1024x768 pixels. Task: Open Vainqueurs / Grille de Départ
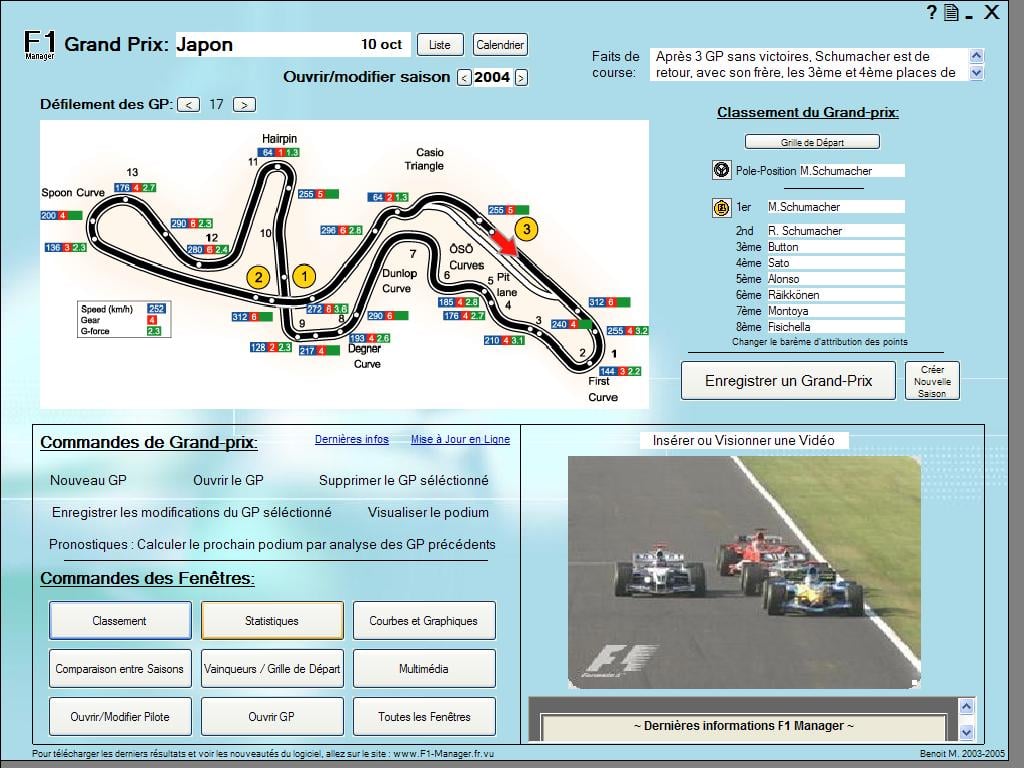pos(272,669)
